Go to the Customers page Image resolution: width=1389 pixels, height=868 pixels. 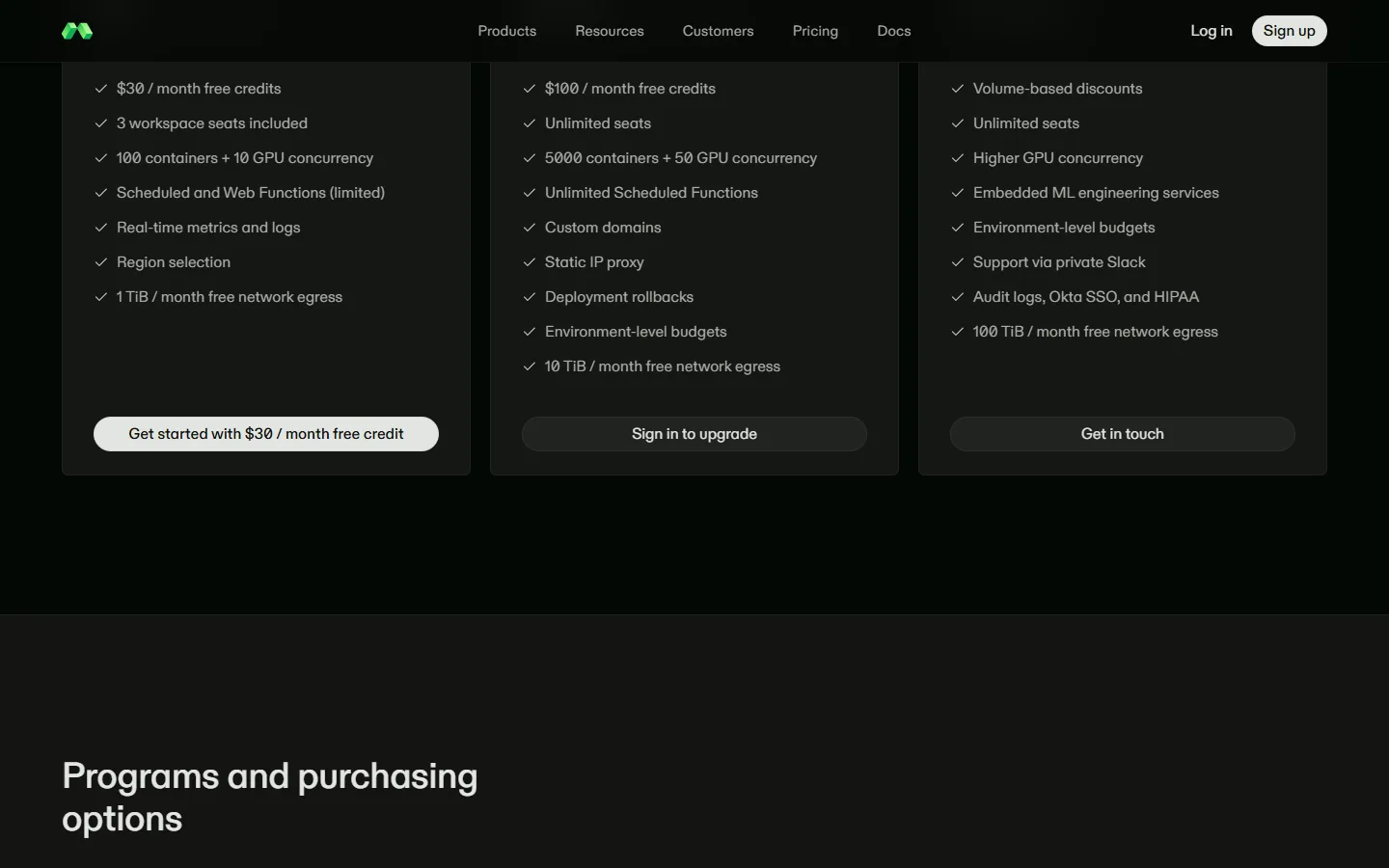[x=719, y=31]
